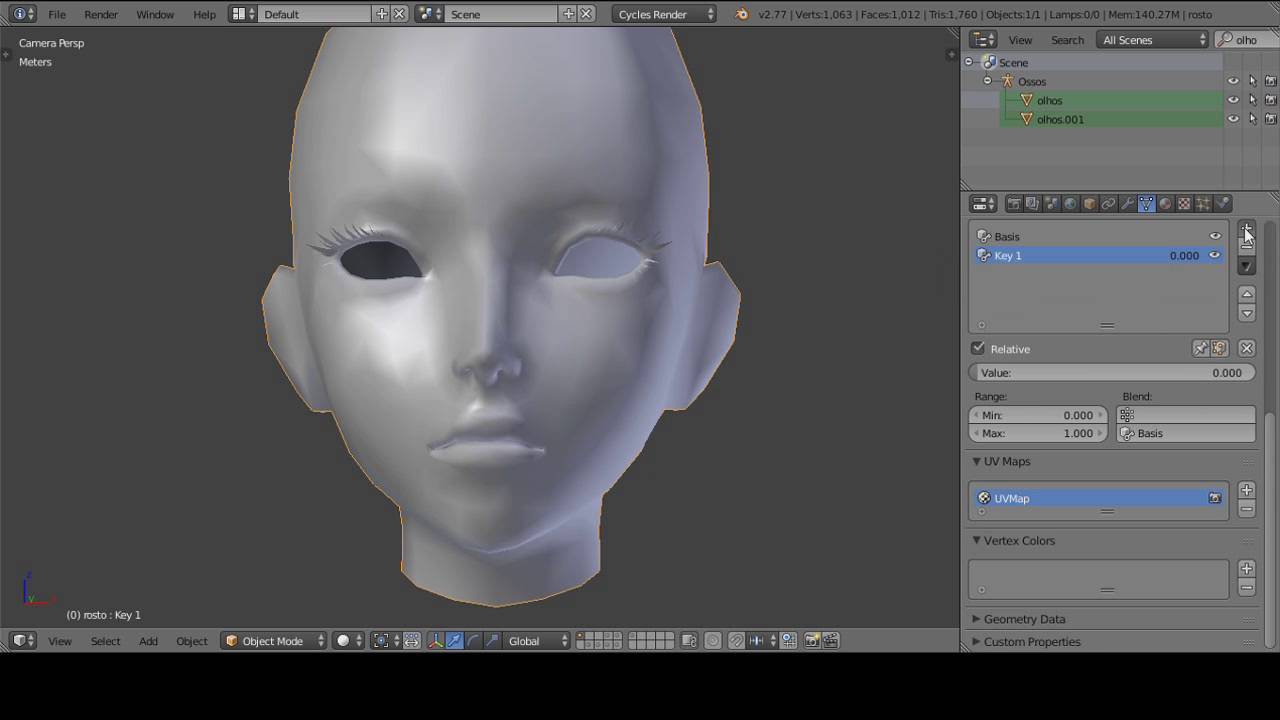Open the Particles properties tab
This screenshot has height=720, width=1280.
click(1203, 204)
